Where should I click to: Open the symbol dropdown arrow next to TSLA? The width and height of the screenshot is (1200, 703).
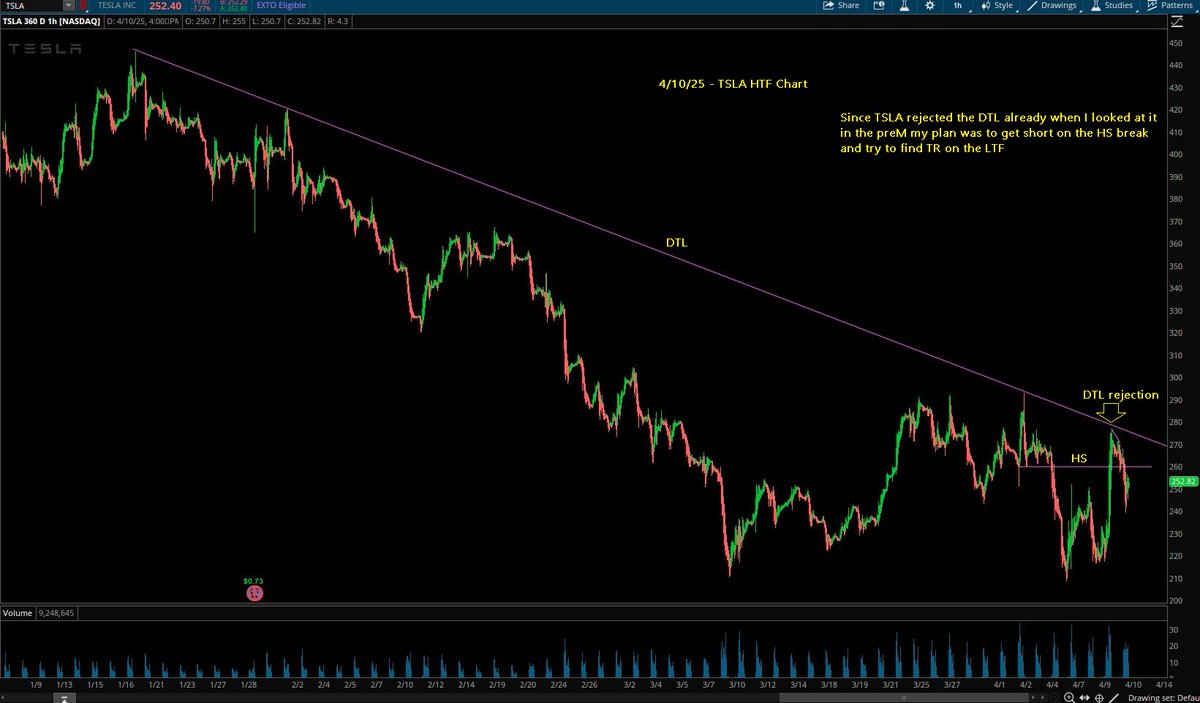[71, 6]
